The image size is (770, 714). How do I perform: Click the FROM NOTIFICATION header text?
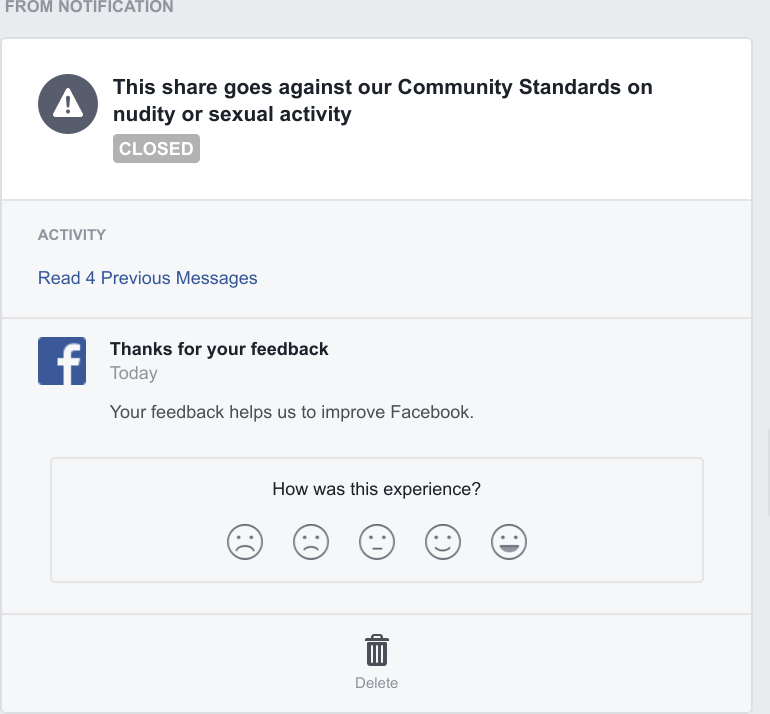point(89,7)
